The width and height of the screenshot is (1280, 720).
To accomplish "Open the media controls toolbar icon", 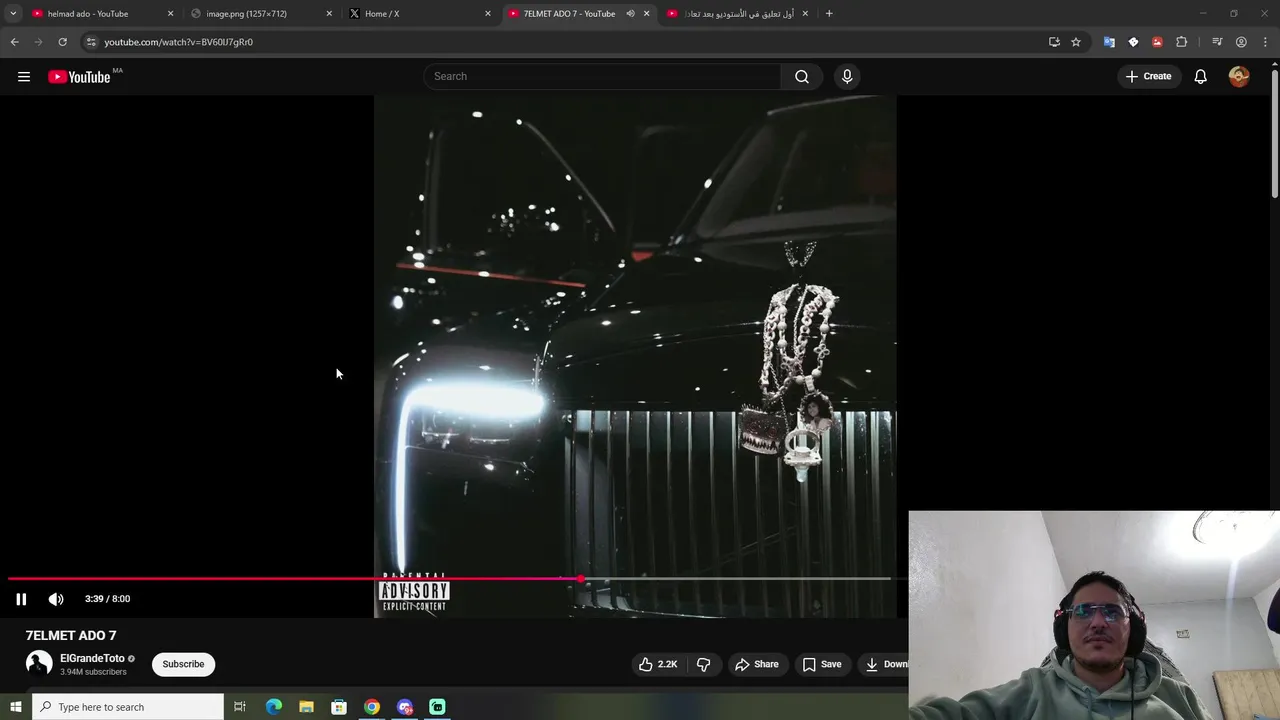I will point(1217,42).
